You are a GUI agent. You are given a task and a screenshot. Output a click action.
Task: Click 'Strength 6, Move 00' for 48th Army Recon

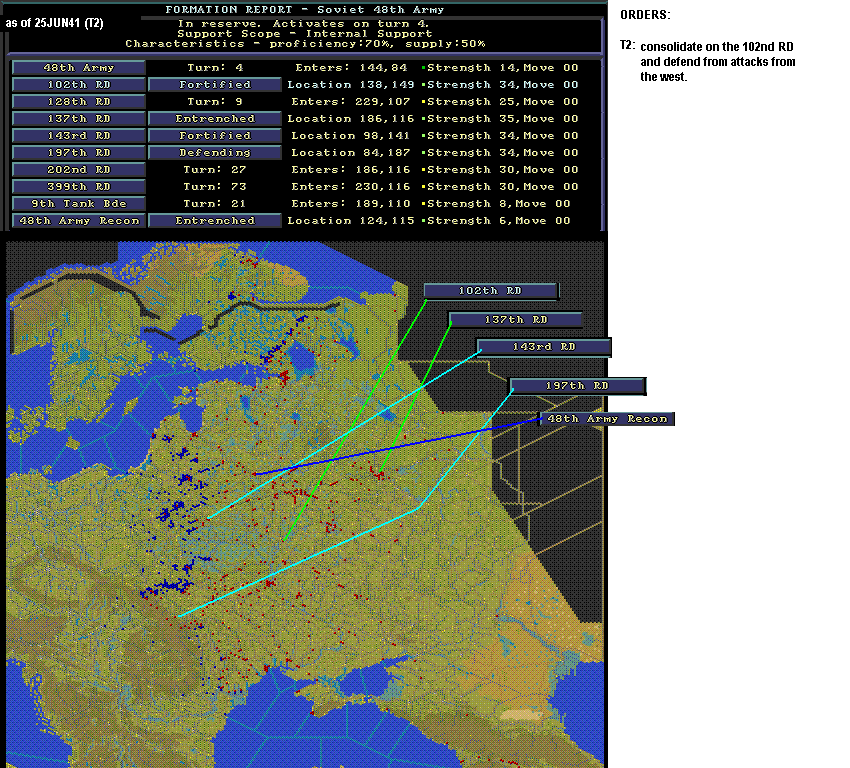coord(499,221)
